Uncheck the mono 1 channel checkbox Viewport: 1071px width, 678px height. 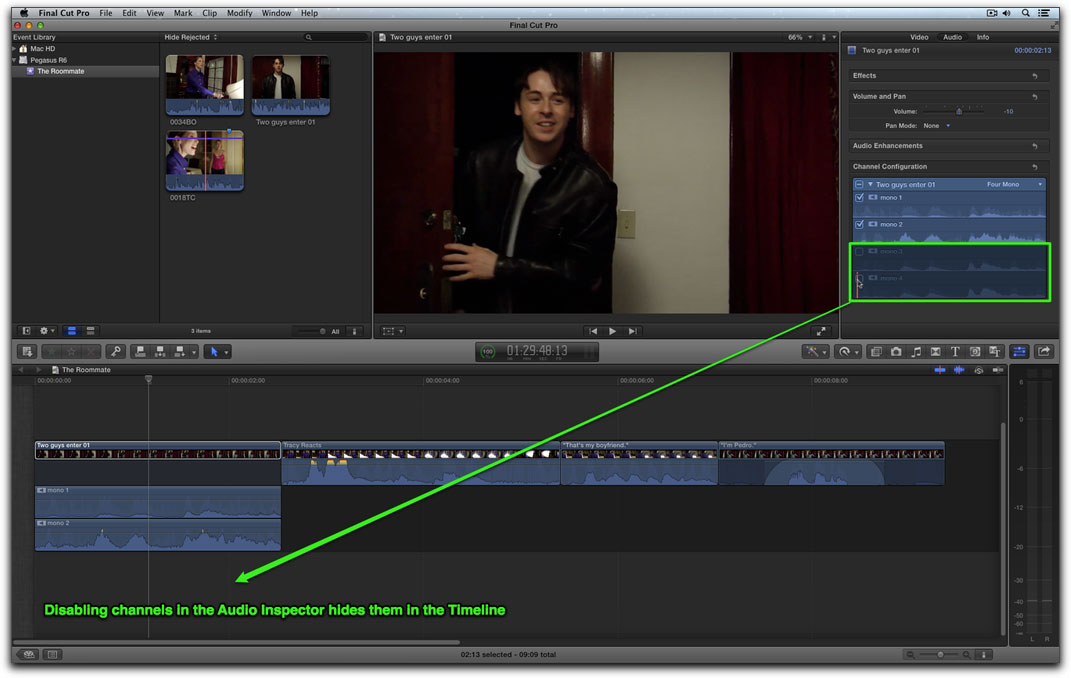859,198
